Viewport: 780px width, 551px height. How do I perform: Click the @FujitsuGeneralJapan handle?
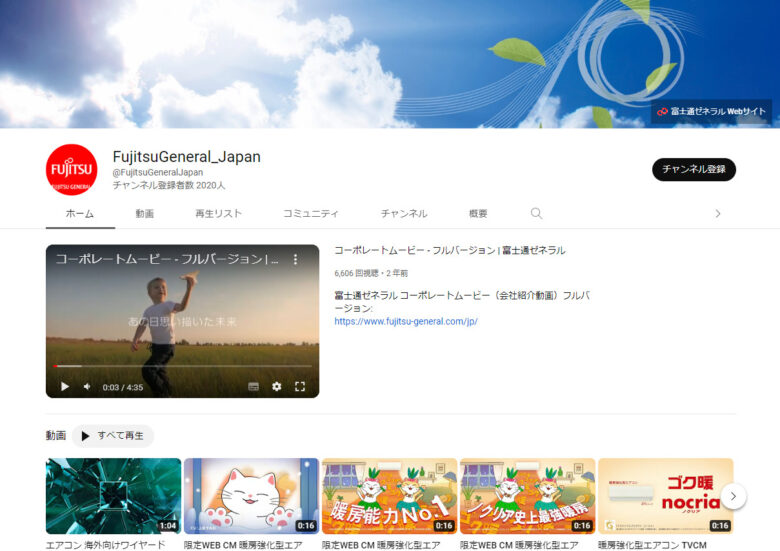click(158, 172)
